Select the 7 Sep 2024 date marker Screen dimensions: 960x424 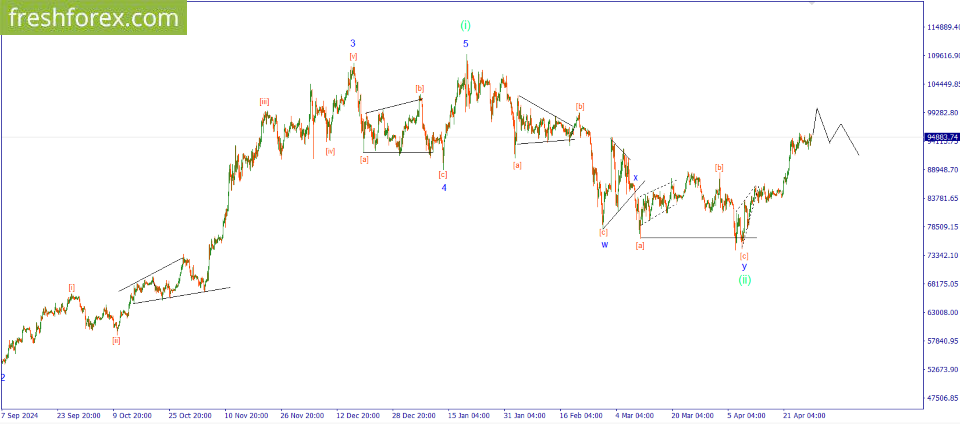click(22, 414)
